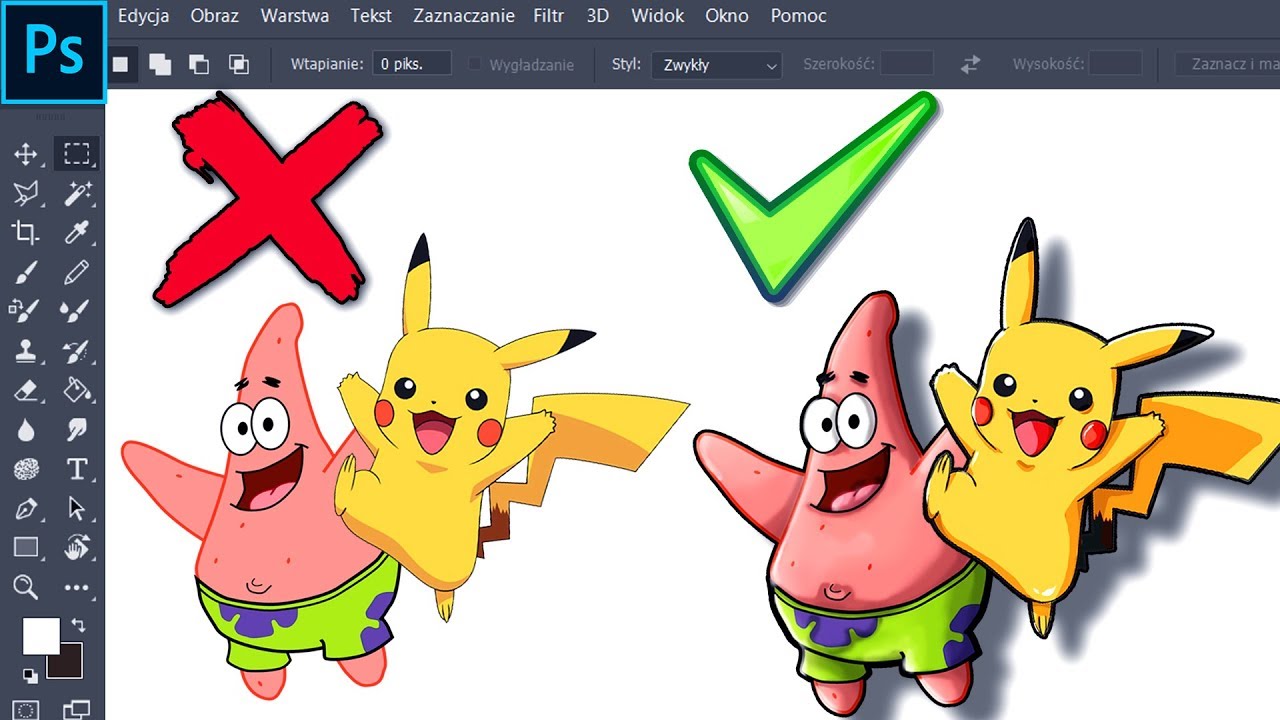The width and height of the screenshot is (1280, 720).
Task: Open the Styl dropdown set to Zwykły
Action: coord(716,65)
